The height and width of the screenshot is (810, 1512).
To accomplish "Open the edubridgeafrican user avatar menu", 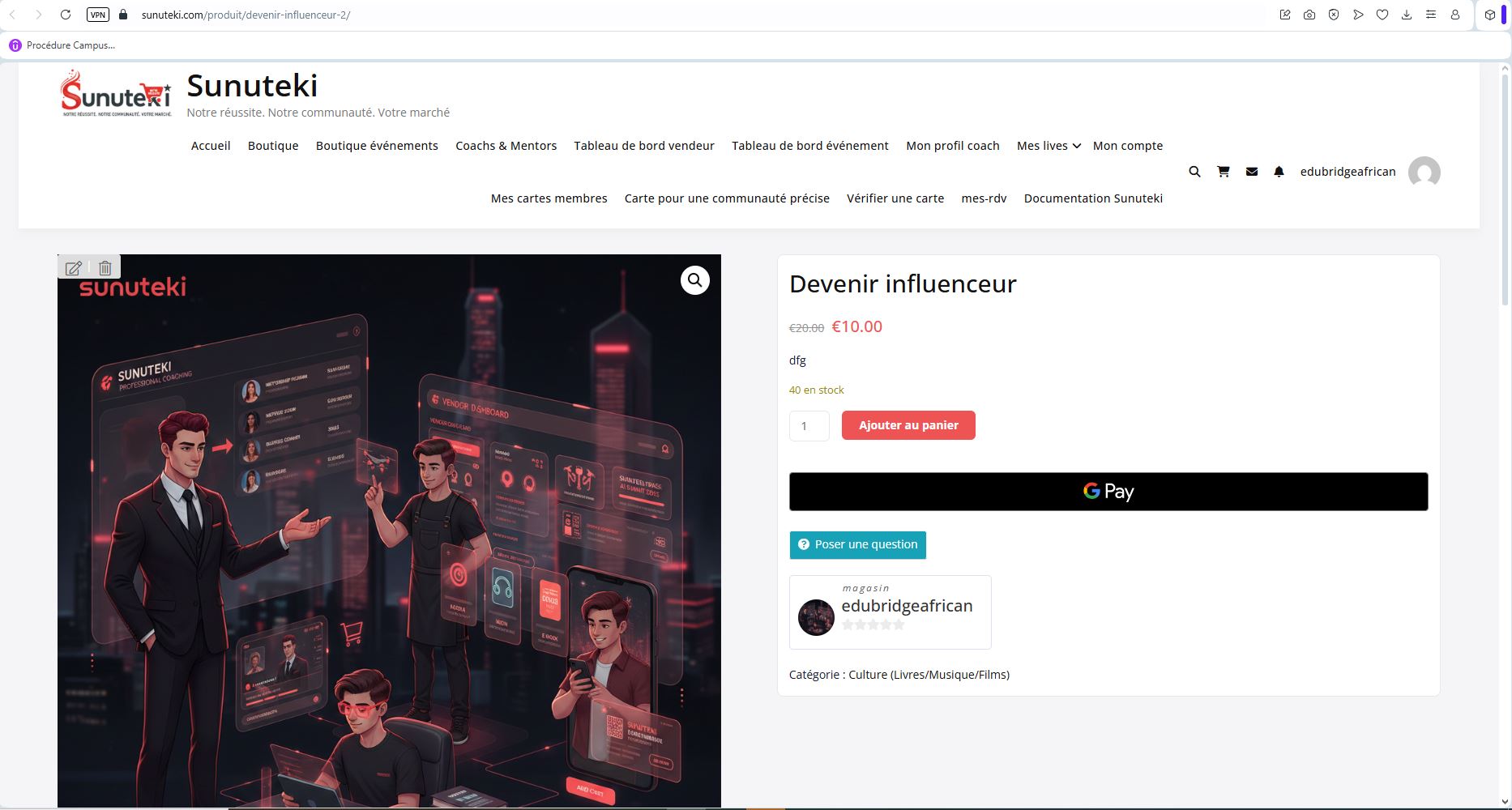I will (1424, 172).
